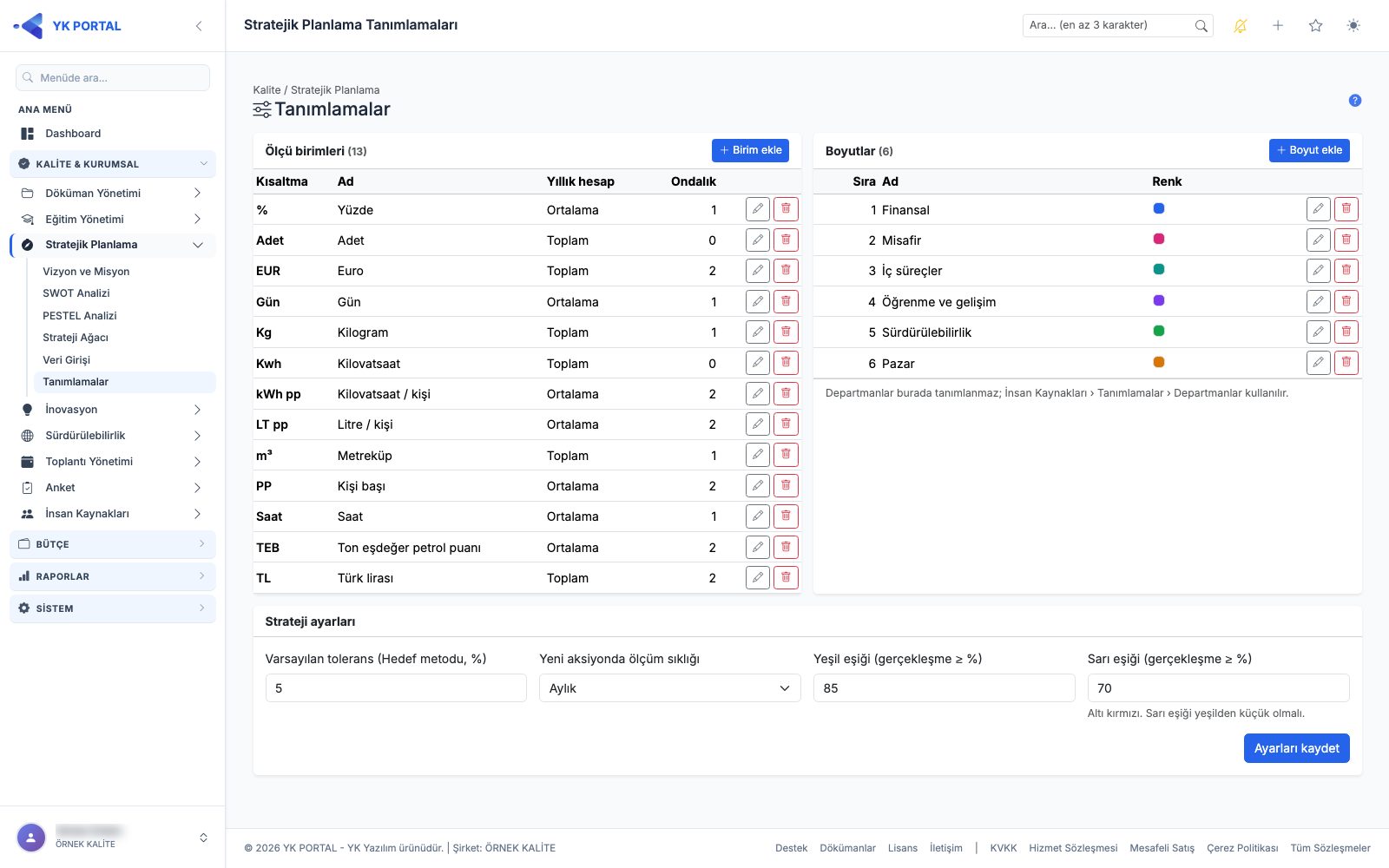Click the muted notifications bell icon
This screenshot has width=1389, height=868.
pos(1241,26)
